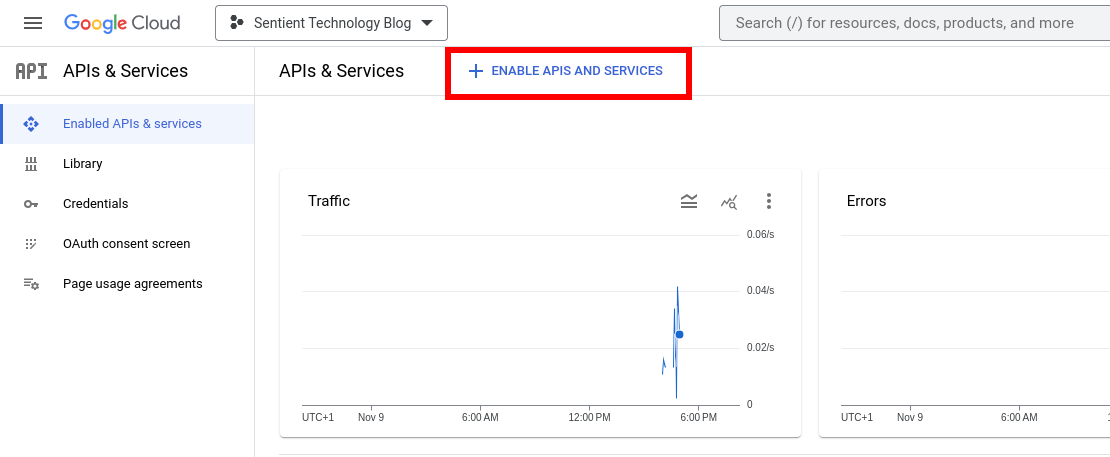
Task: Click the project selector dropdown arrow
Action: (428, 23)
